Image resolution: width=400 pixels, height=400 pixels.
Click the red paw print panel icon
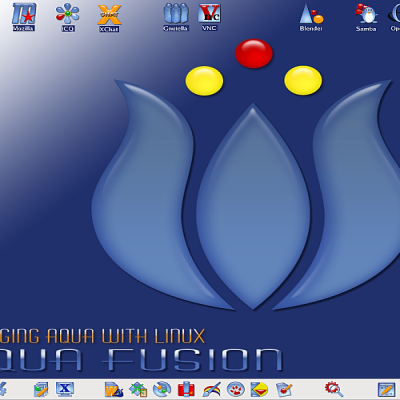point(236,389)
